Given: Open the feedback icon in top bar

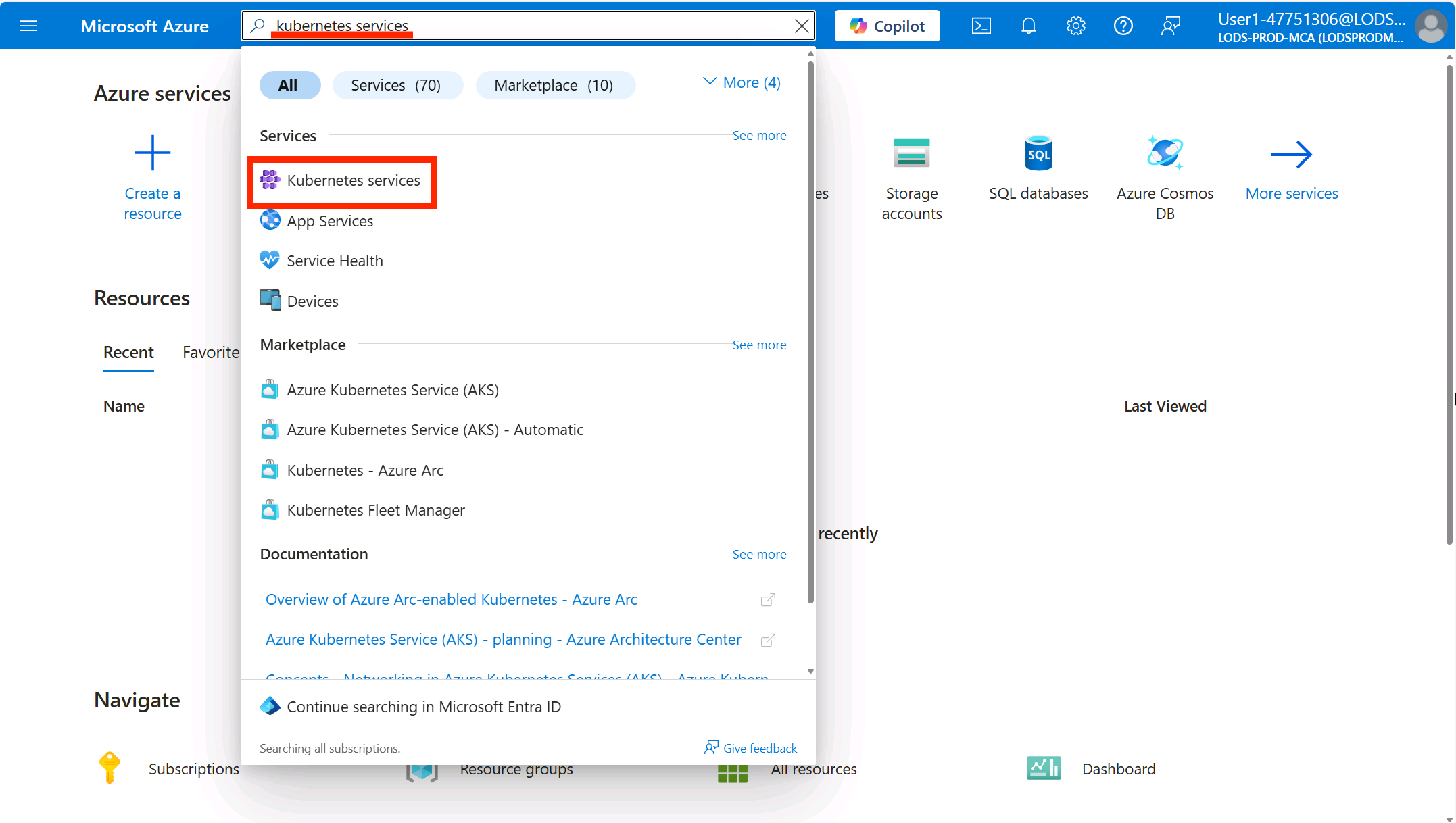Looking at the screenshot, I should [x=1171, y=26].
